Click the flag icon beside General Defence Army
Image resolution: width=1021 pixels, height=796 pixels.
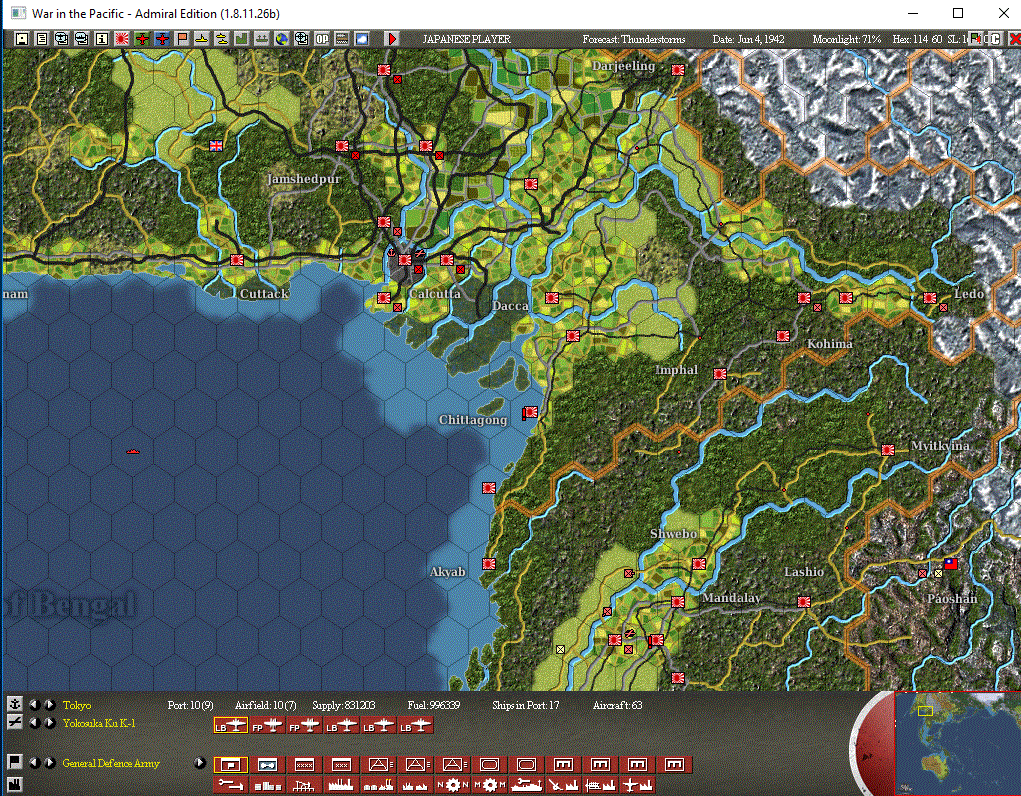pyautogui.click(x=14, y=761)
